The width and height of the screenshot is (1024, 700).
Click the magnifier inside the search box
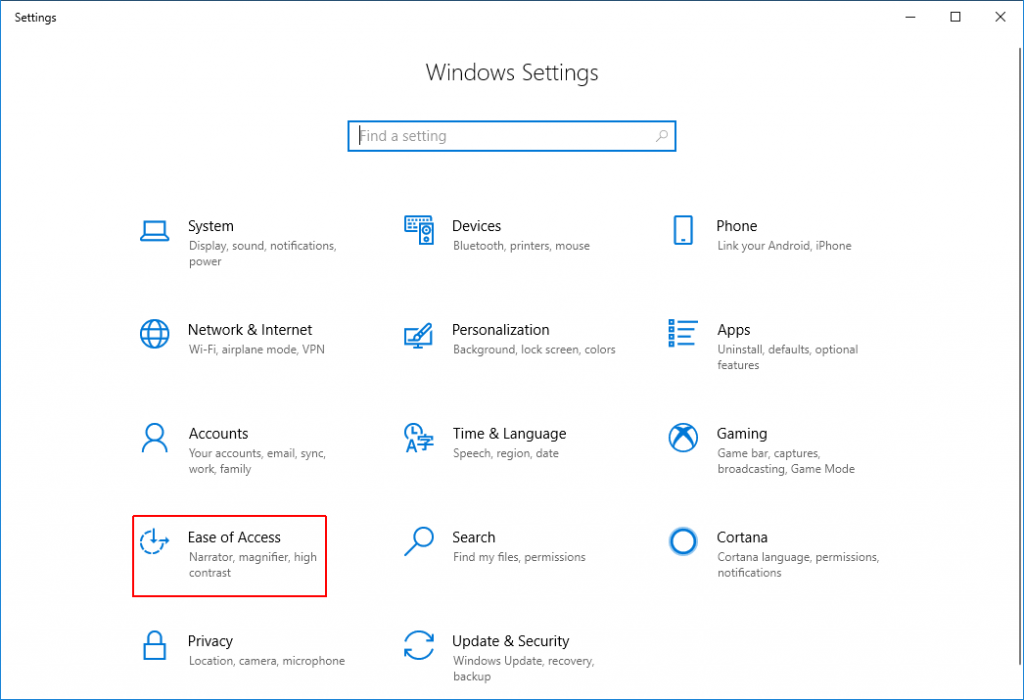coord(662,135)
